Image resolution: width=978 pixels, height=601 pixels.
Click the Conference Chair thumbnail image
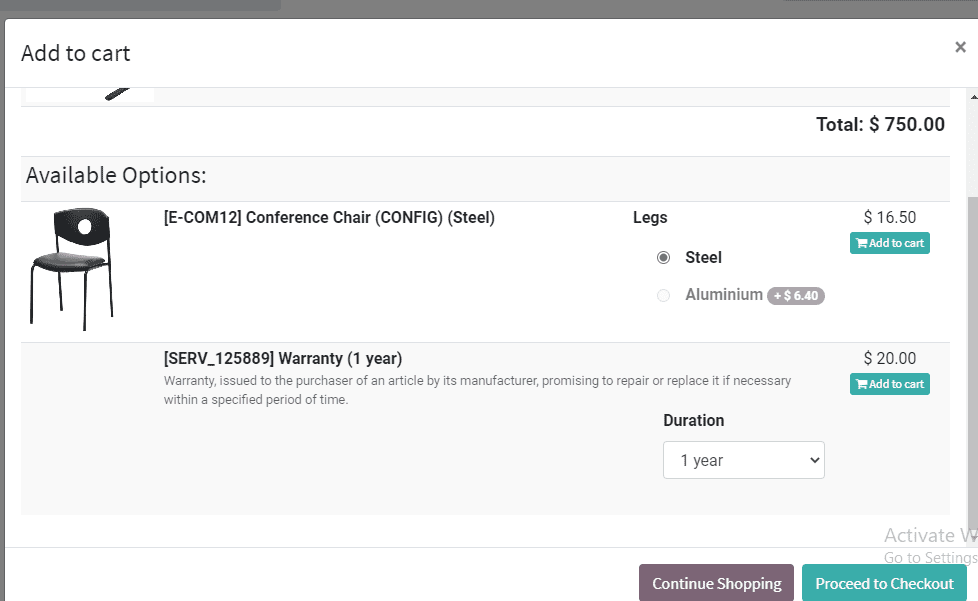(72, 269)
